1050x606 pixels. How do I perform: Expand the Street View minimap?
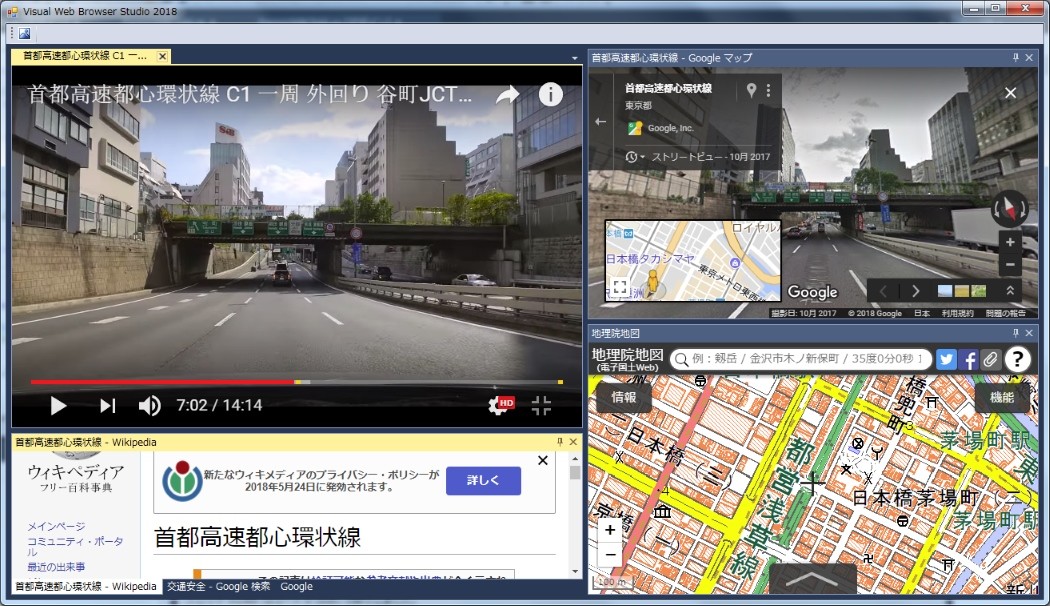pyautogui.click(x=620, y=288)
